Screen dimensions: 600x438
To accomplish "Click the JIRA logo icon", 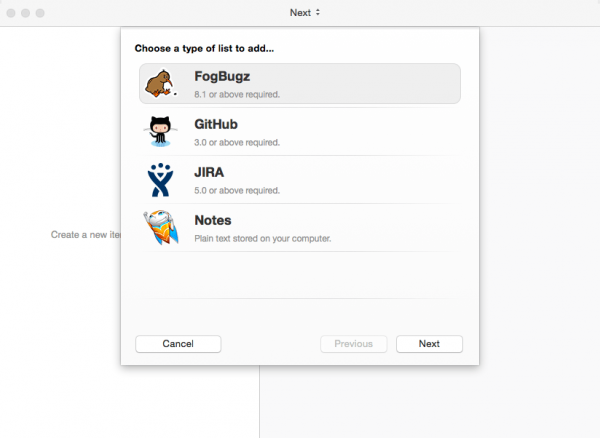I will (x=160, y=180).
